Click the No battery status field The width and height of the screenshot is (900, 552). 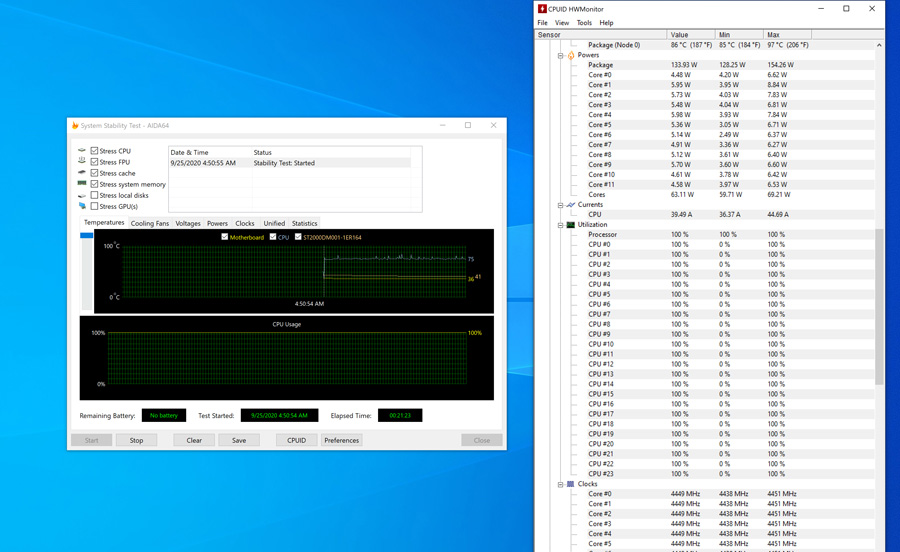(164, 415)
